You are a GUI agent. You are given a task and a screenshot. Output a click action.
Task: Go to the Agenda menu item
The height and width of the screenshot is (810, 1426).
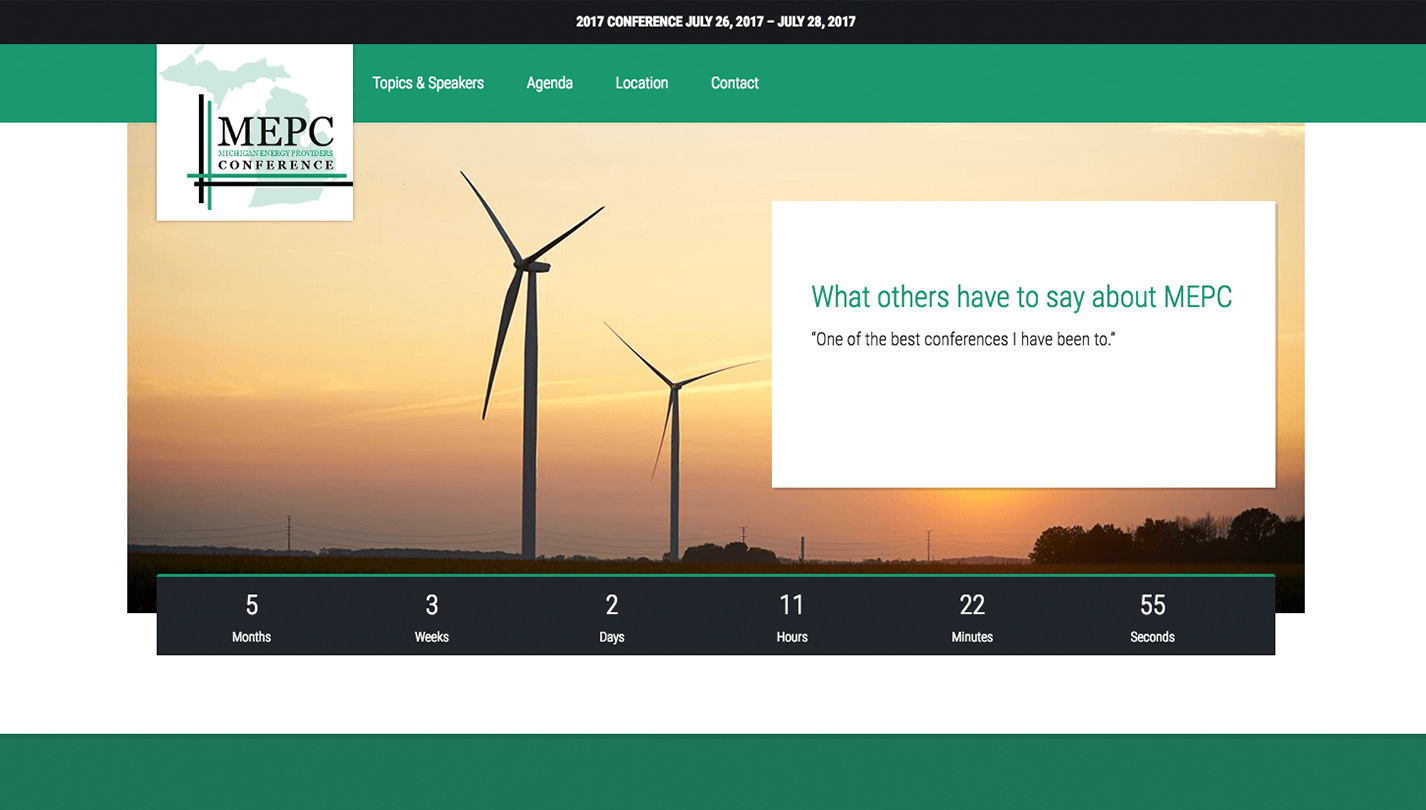tap(549, 83)
